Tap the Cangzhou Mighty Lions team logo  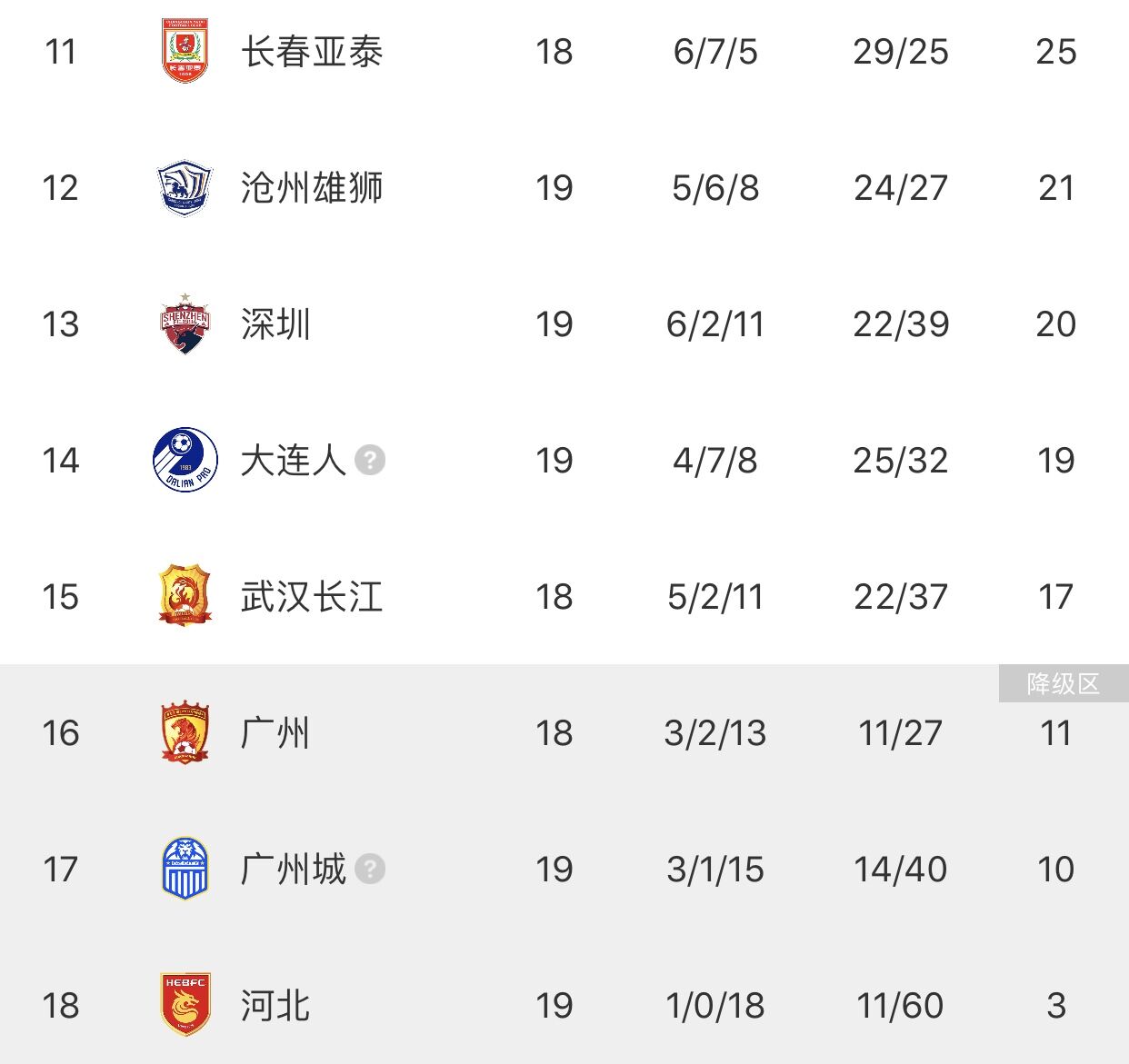click(185, 188)
